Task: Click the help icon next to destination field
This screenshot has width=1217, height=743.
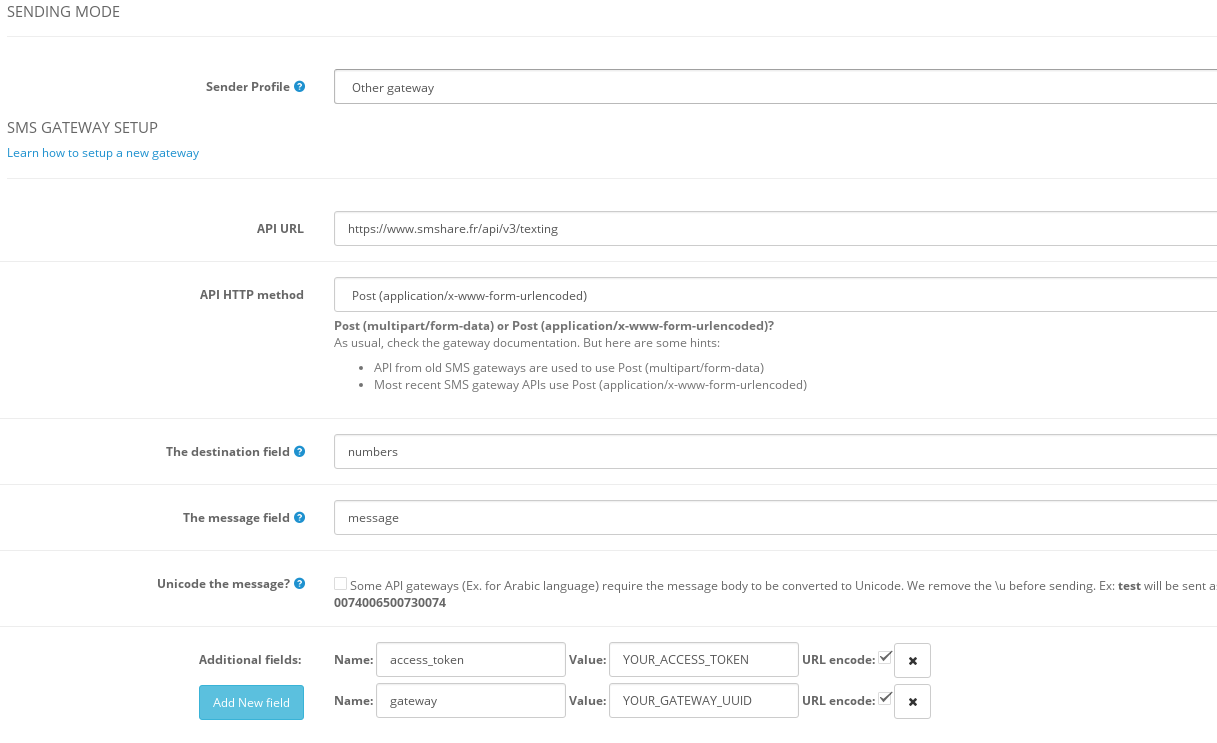Action: 300,452
